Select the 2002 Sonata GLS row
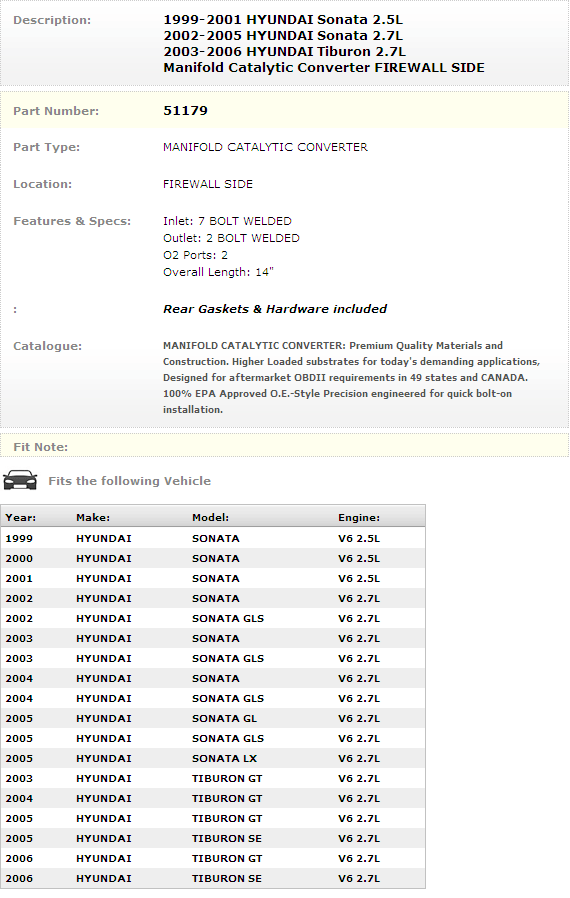The width and height of the screenshot is (570, 898). click(213, 619)
